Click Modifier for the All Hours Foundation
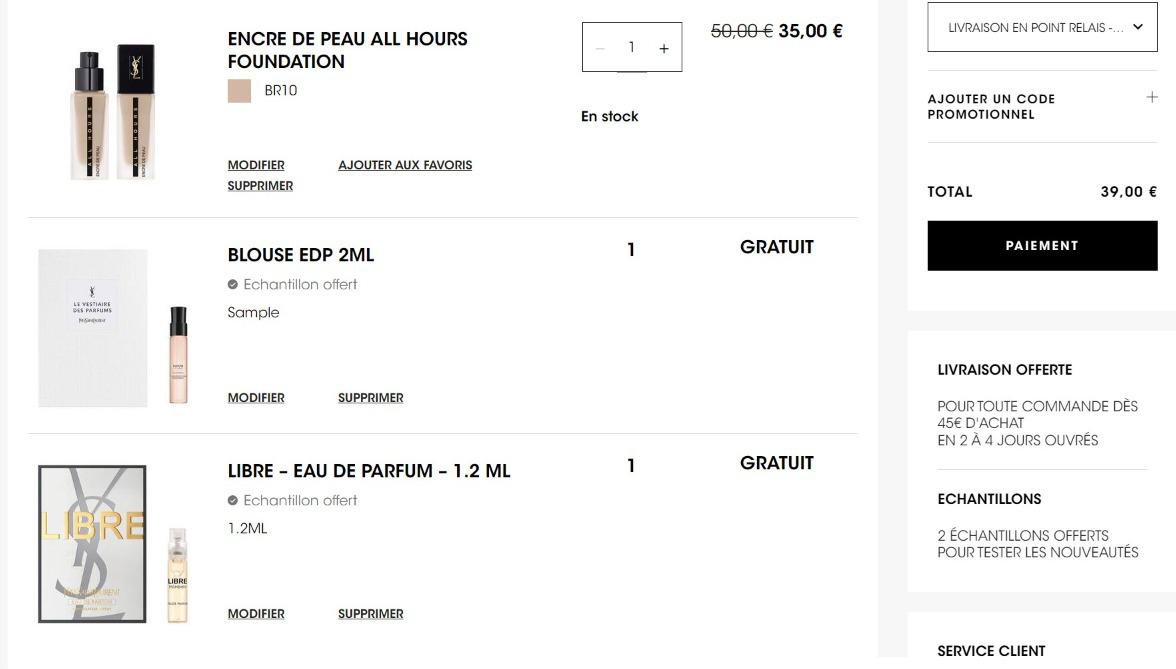 coord(256,165)
